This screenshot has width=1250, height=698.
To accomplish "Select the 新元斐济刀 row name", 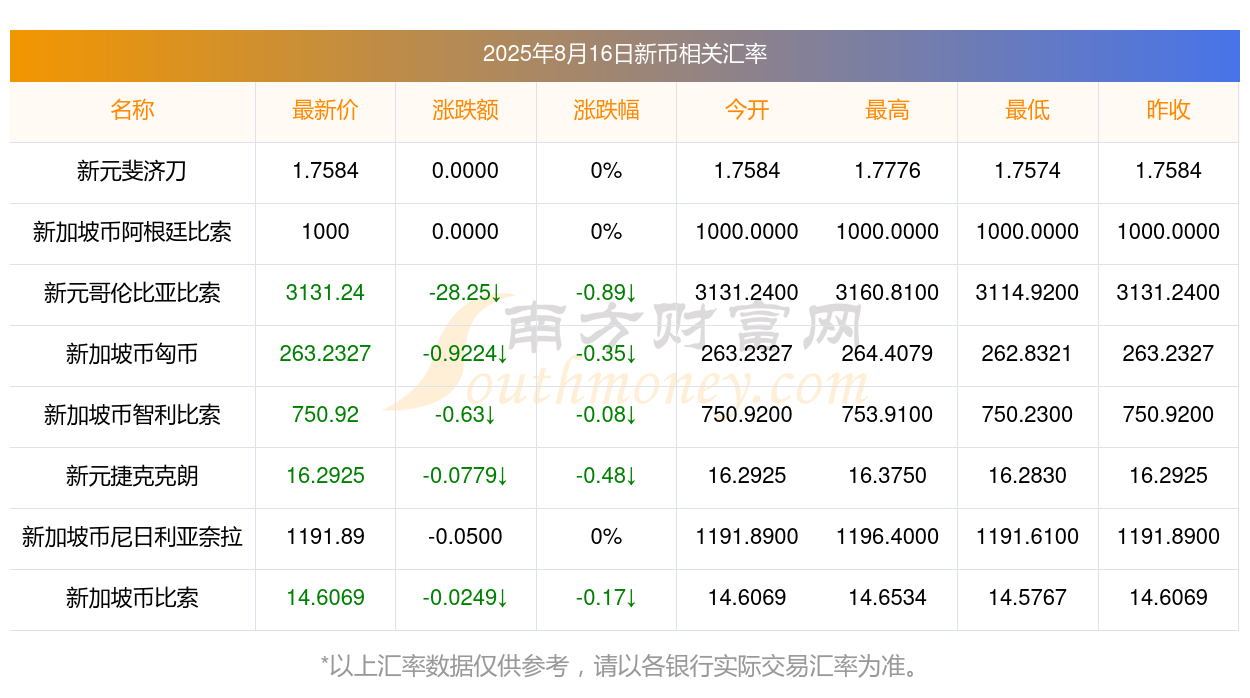I will coord(132,171).
